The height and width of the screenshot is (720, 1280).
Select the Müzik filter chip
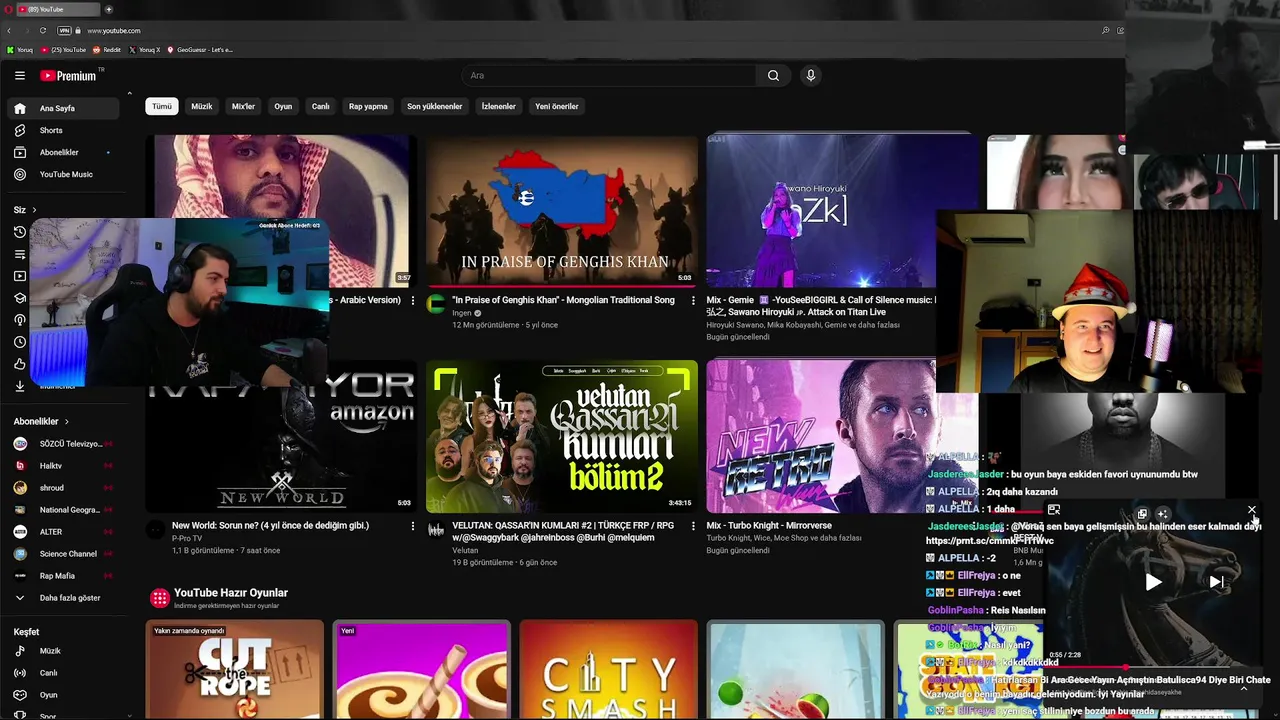(x=202, y=106)
